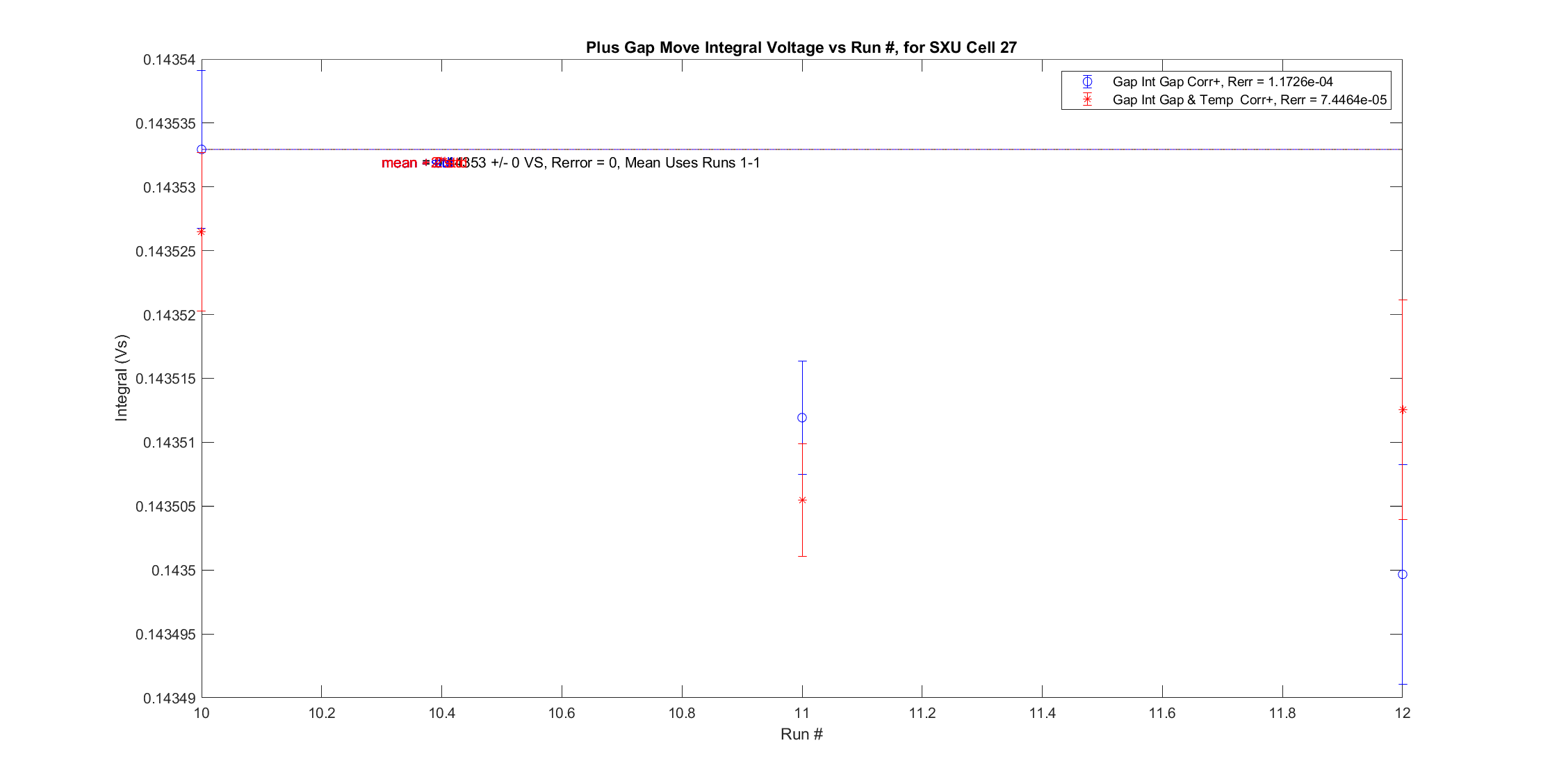This screenshot has width=1550, height=784.
Task: Click the 'Run #' x-axis label
Action: tap(801, 734)
